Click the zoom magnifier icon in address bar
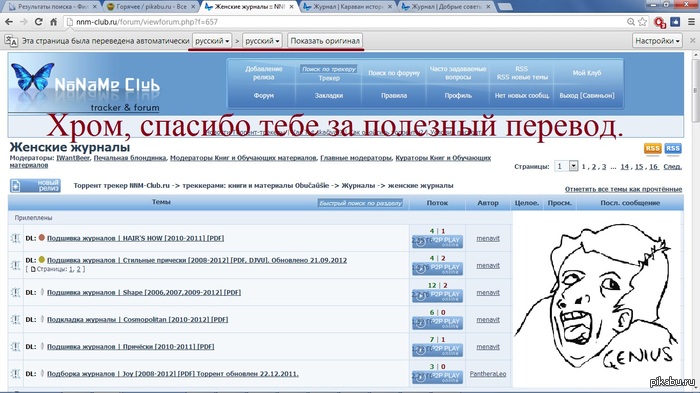Screen dimensions: 700x393 pyautogui.click(x=631, y=22)
